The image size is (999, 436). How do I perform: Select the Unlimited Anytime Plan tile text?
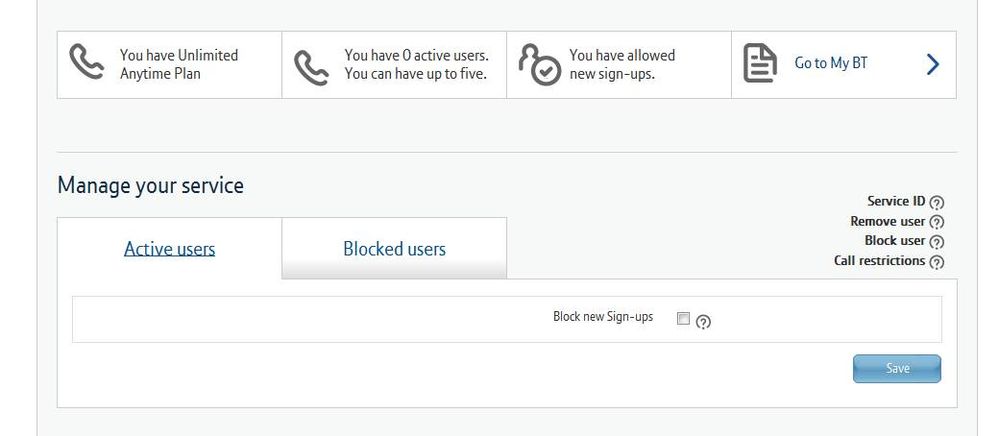(179, 64)
